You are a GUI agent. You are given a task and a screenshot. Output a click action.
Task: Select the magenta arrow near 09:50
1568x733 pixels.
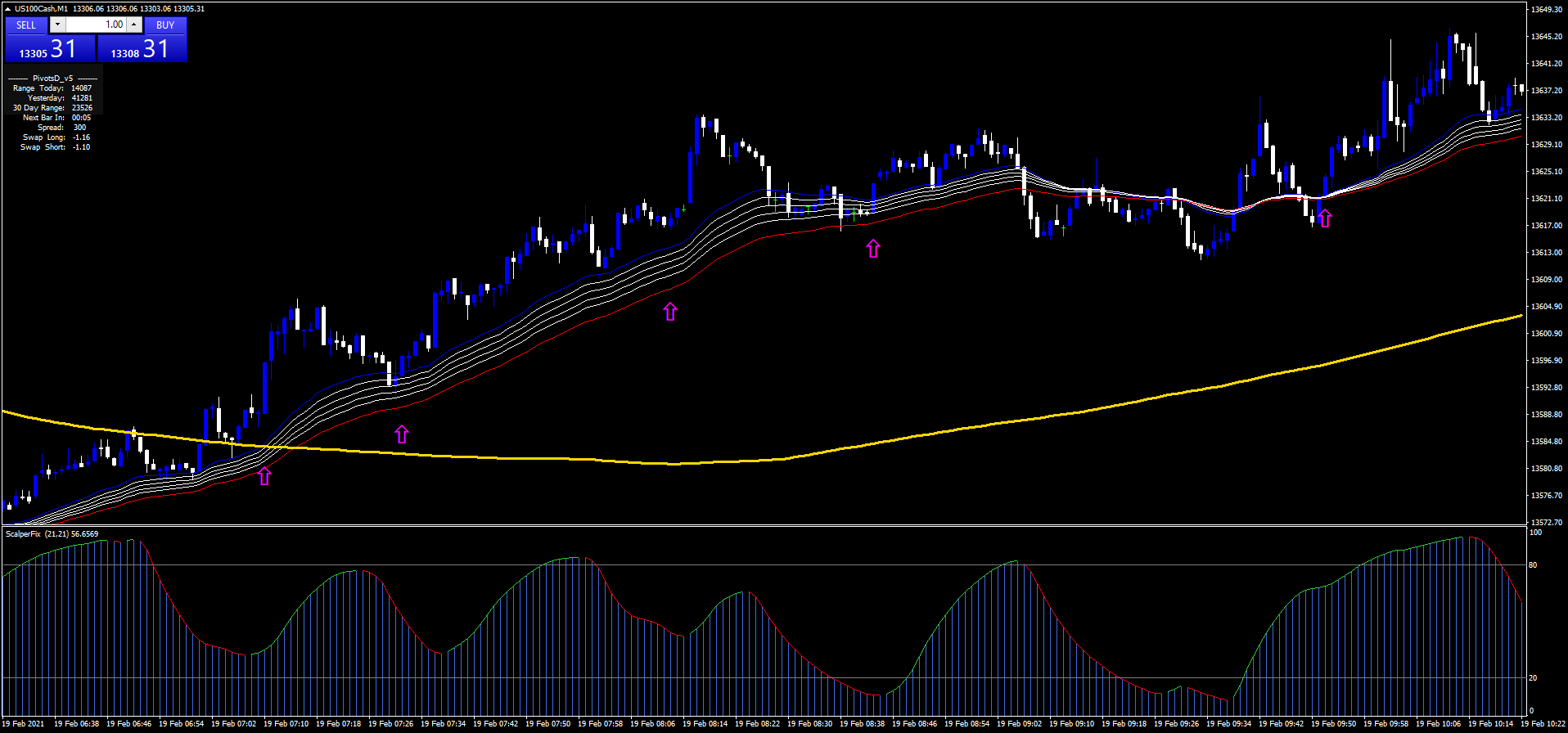click(x=1325, y=218)
